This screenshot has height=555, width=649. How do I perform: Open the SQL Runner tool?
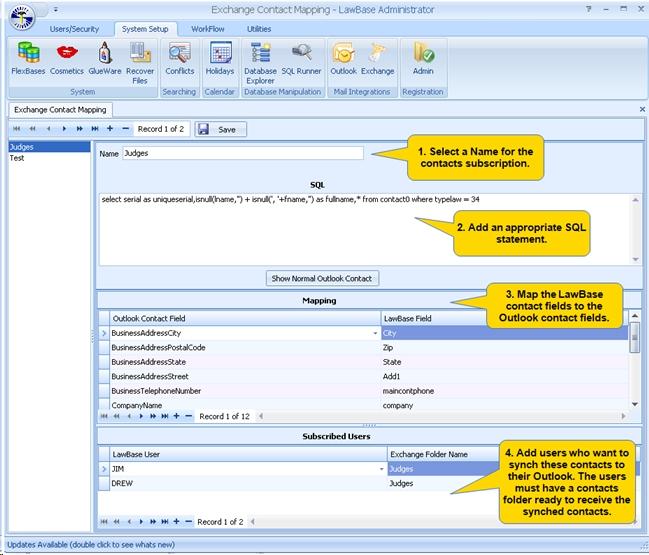click(301, 58)
